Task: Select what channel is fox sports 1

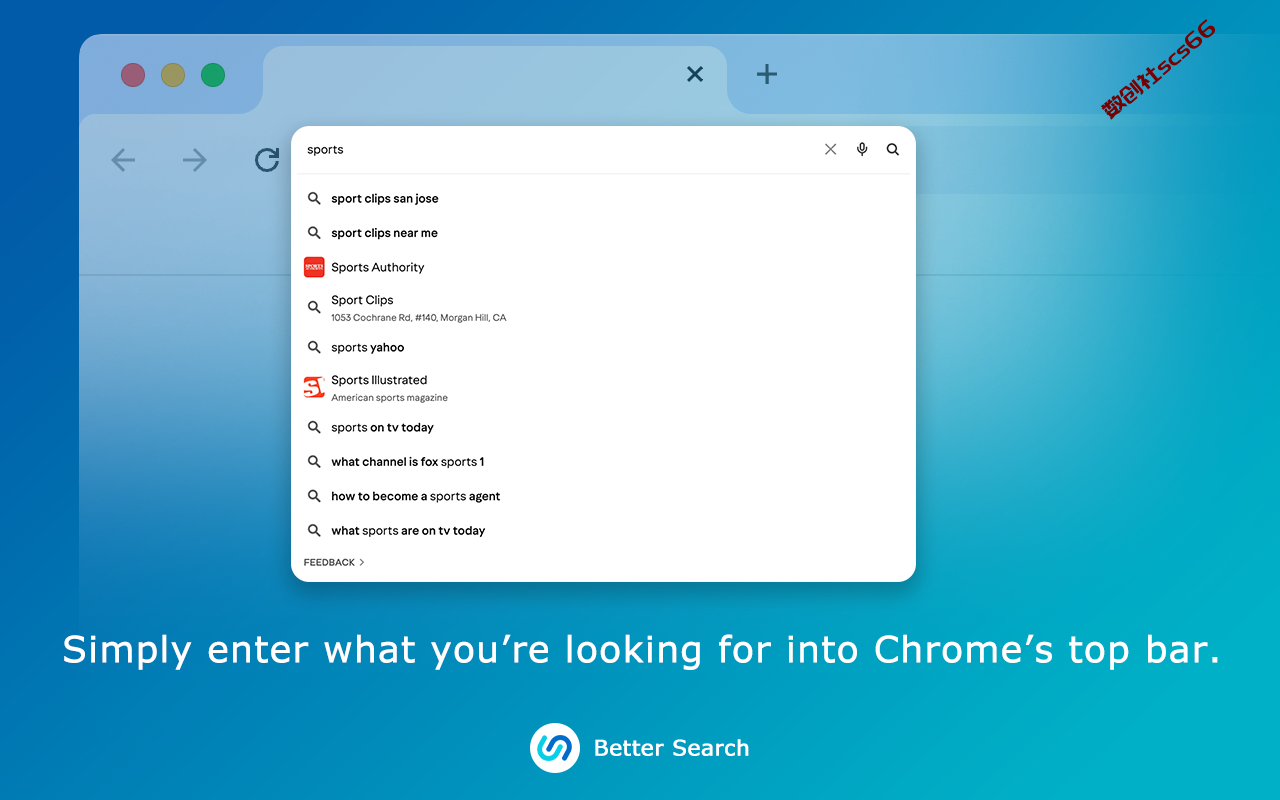Action: [603, 462]
